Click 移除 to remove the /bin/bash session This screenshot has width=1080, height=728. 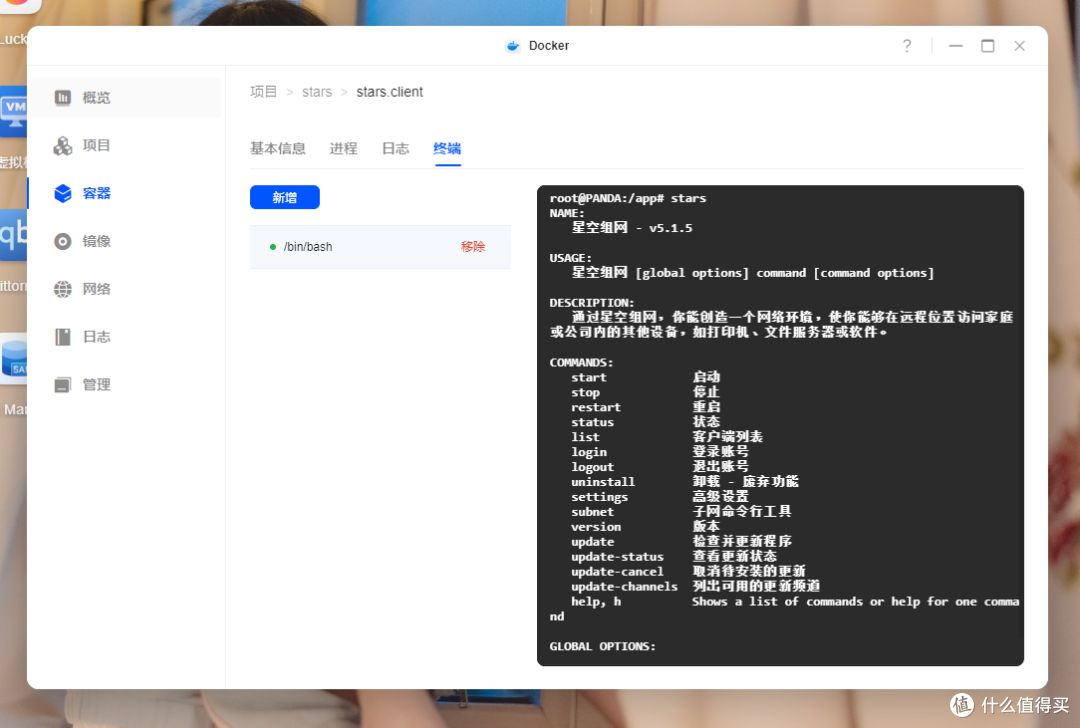[473, 247]
